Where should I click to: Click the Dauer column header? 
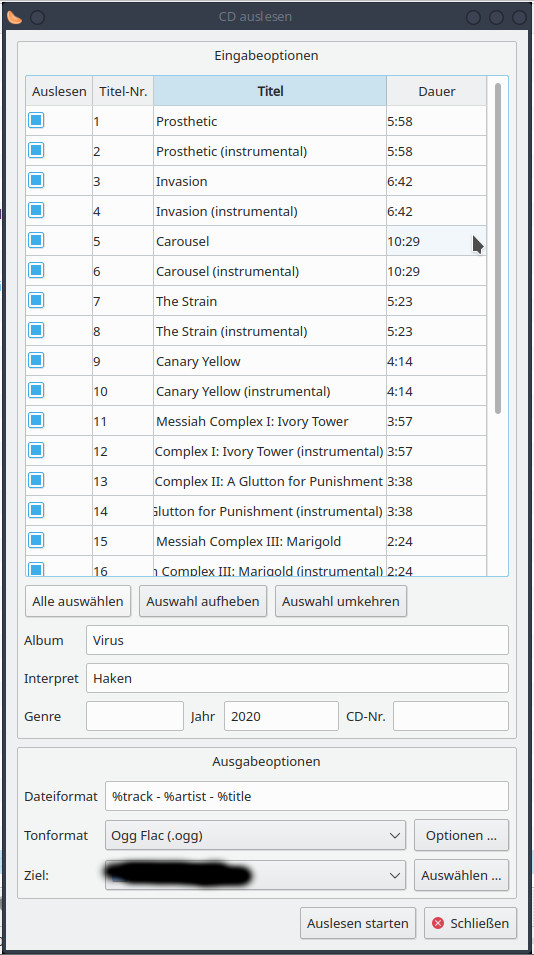point(437,91)
